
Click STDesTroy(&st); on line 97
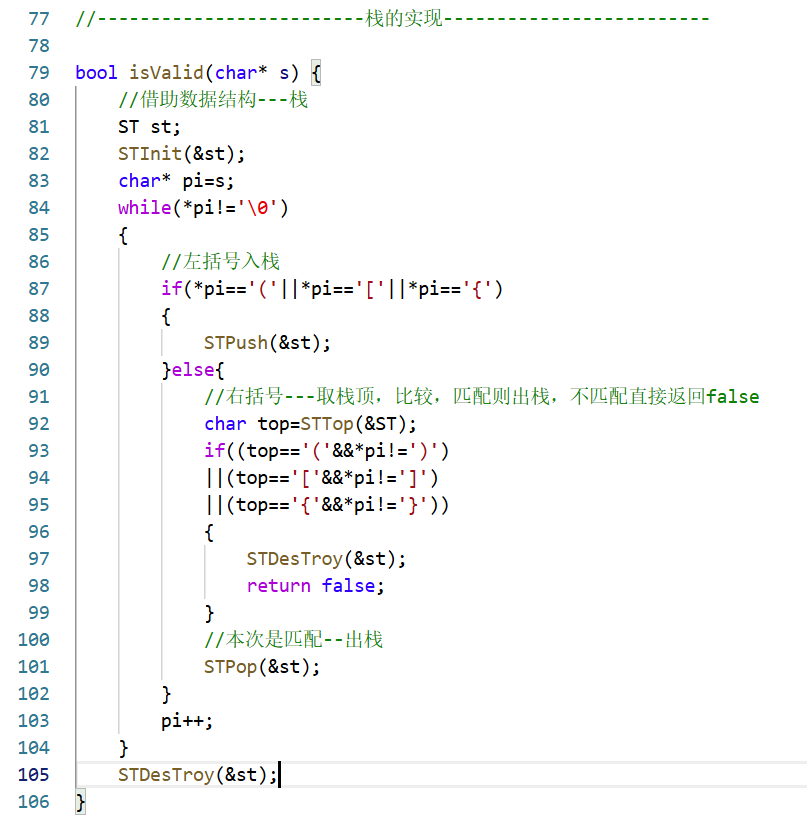point(326,559)
